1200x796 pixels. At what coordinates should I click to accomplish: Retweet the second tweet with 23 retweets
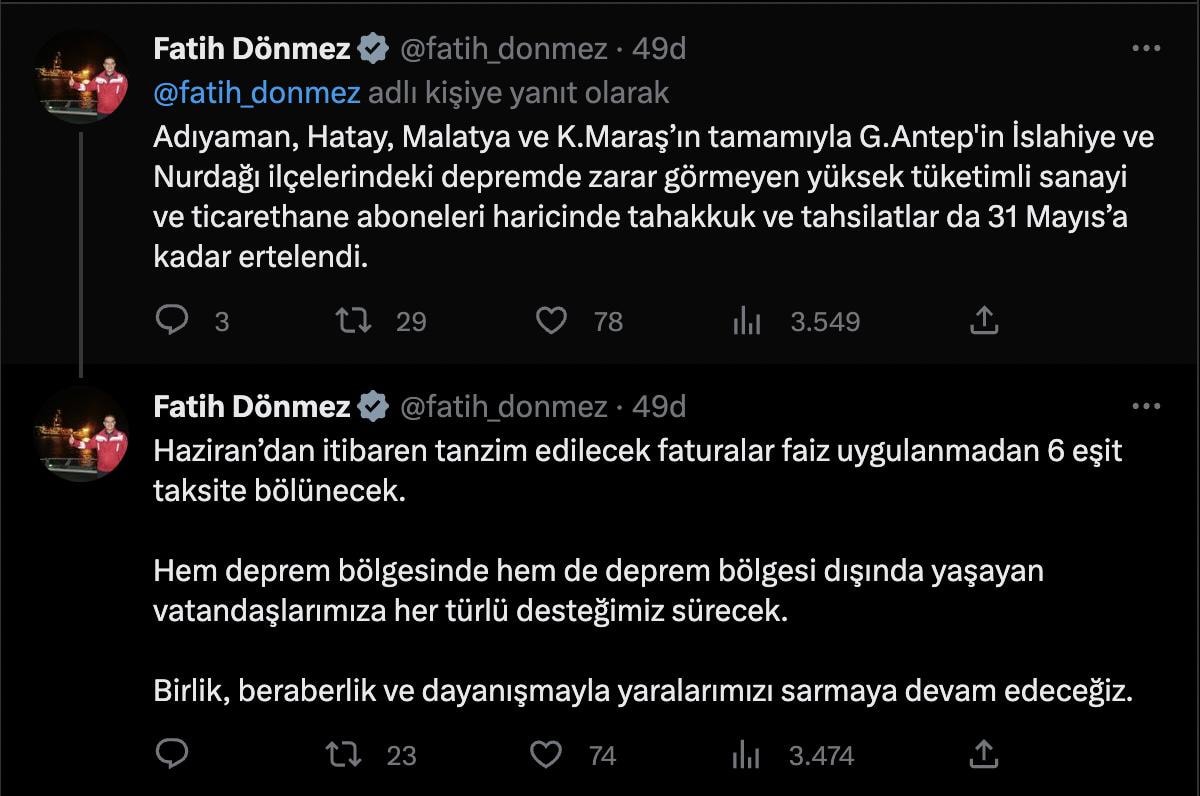point(345,754)
